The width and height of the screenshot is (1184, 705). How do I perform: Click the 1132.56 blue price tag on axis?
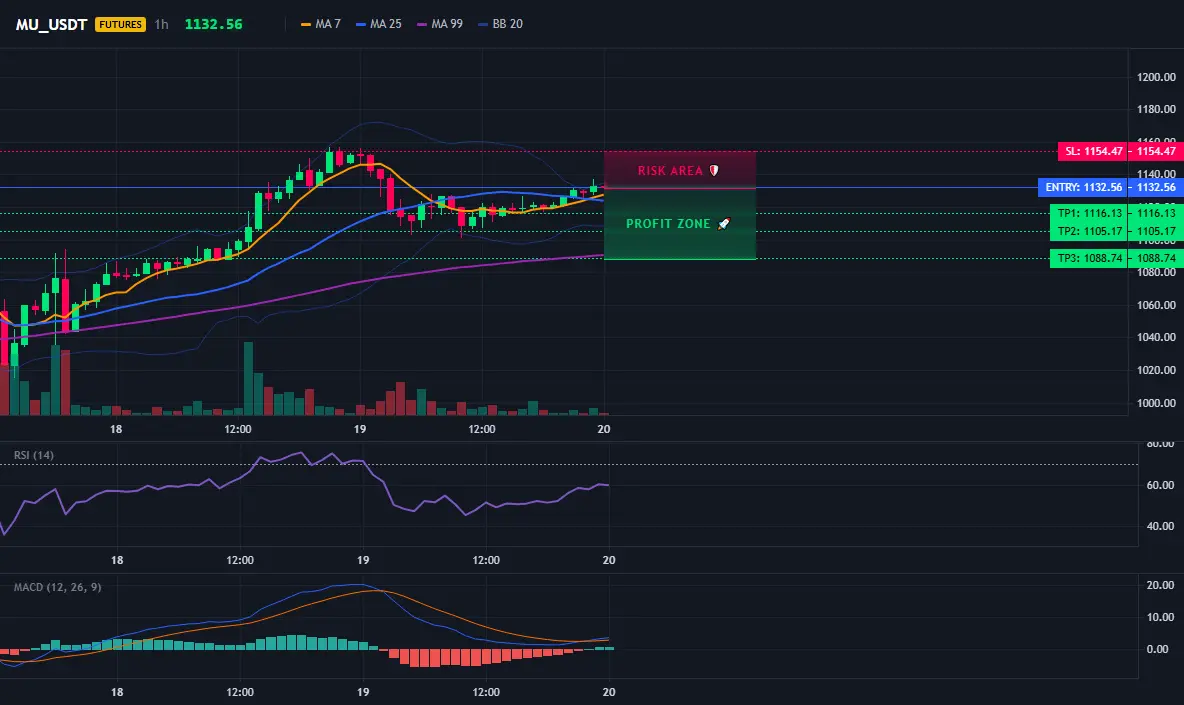pyautogui.click(x=1156, y=187)
